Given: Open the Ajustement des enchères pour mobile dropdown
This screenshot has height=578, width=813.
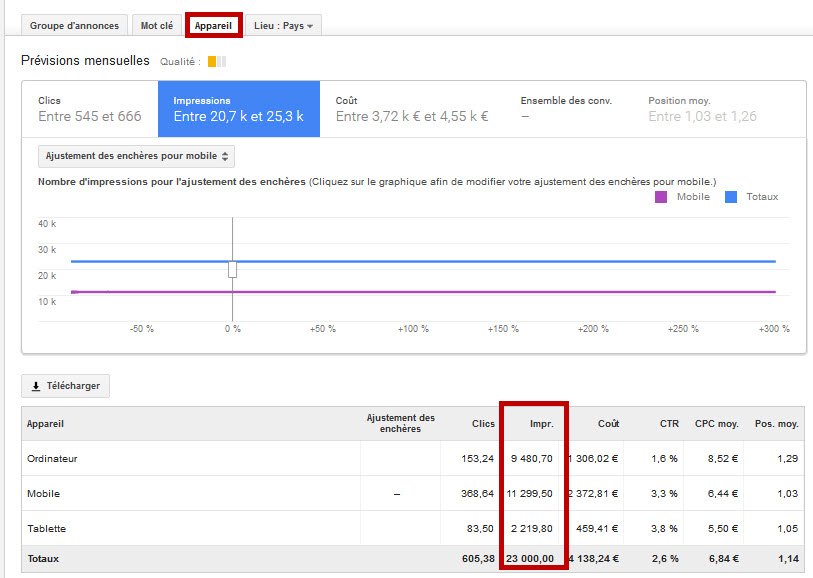Looking at the screenshot, I should tap(136, 156).
